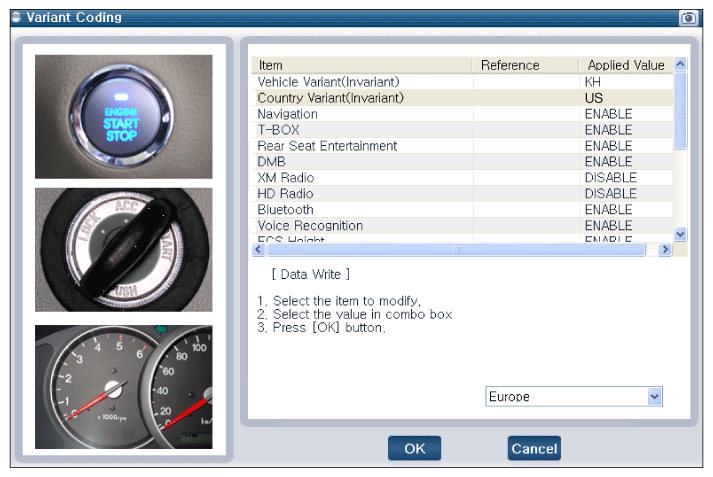The image size is (713, 477).
Task: Click the Item column header
Action: coord(362,65)
